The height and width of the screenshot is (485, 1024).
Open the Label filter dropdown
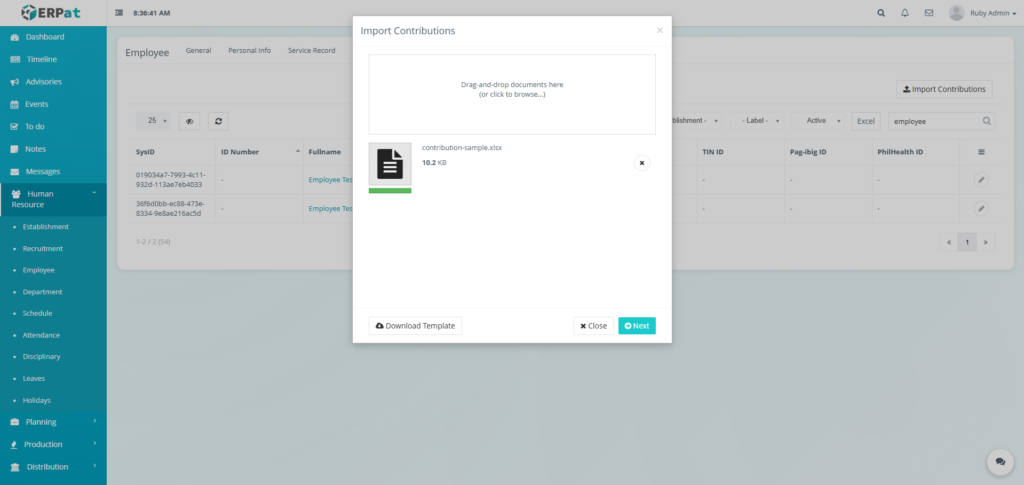756,121
